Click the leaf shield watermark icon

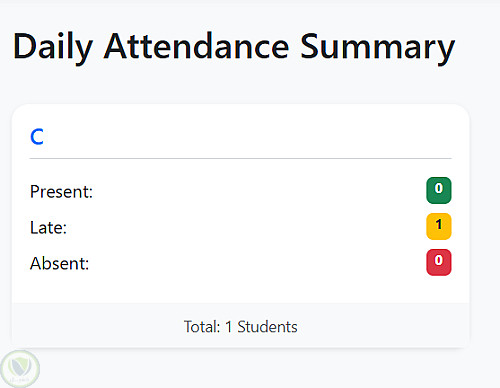point(20,369)
